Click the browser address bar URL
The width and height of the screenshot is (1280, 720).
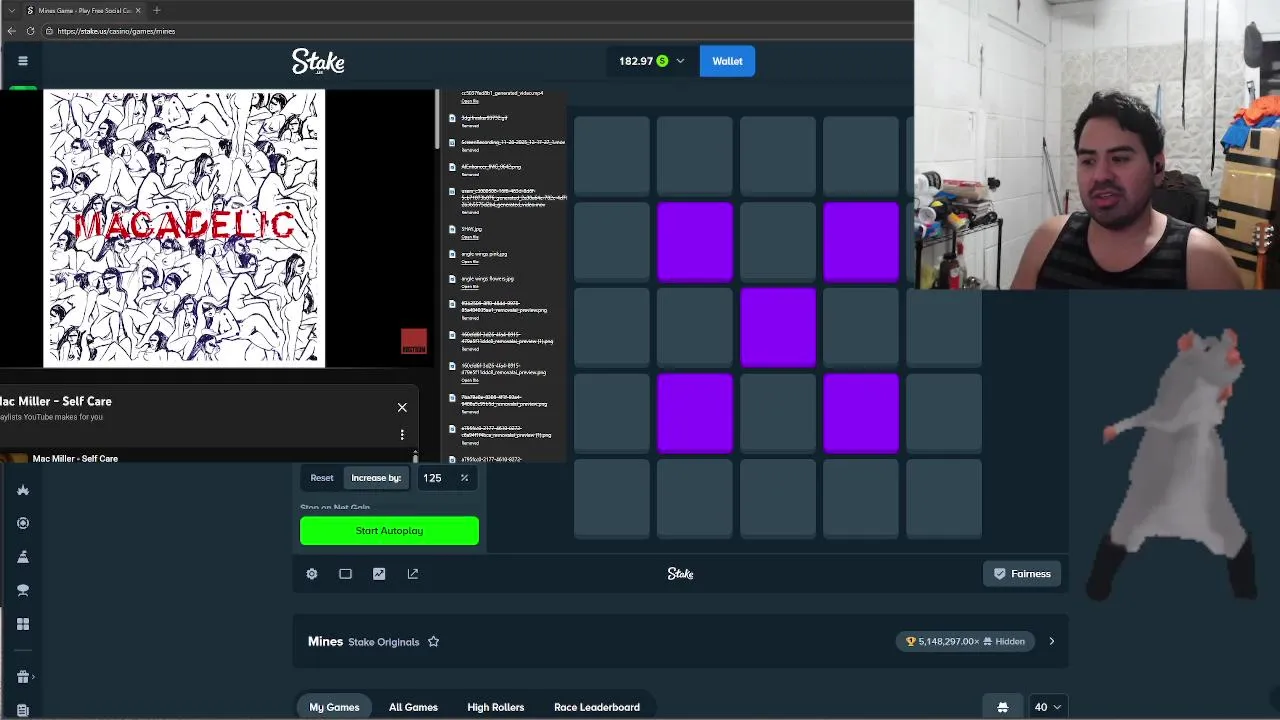click(x=116, y=31)
